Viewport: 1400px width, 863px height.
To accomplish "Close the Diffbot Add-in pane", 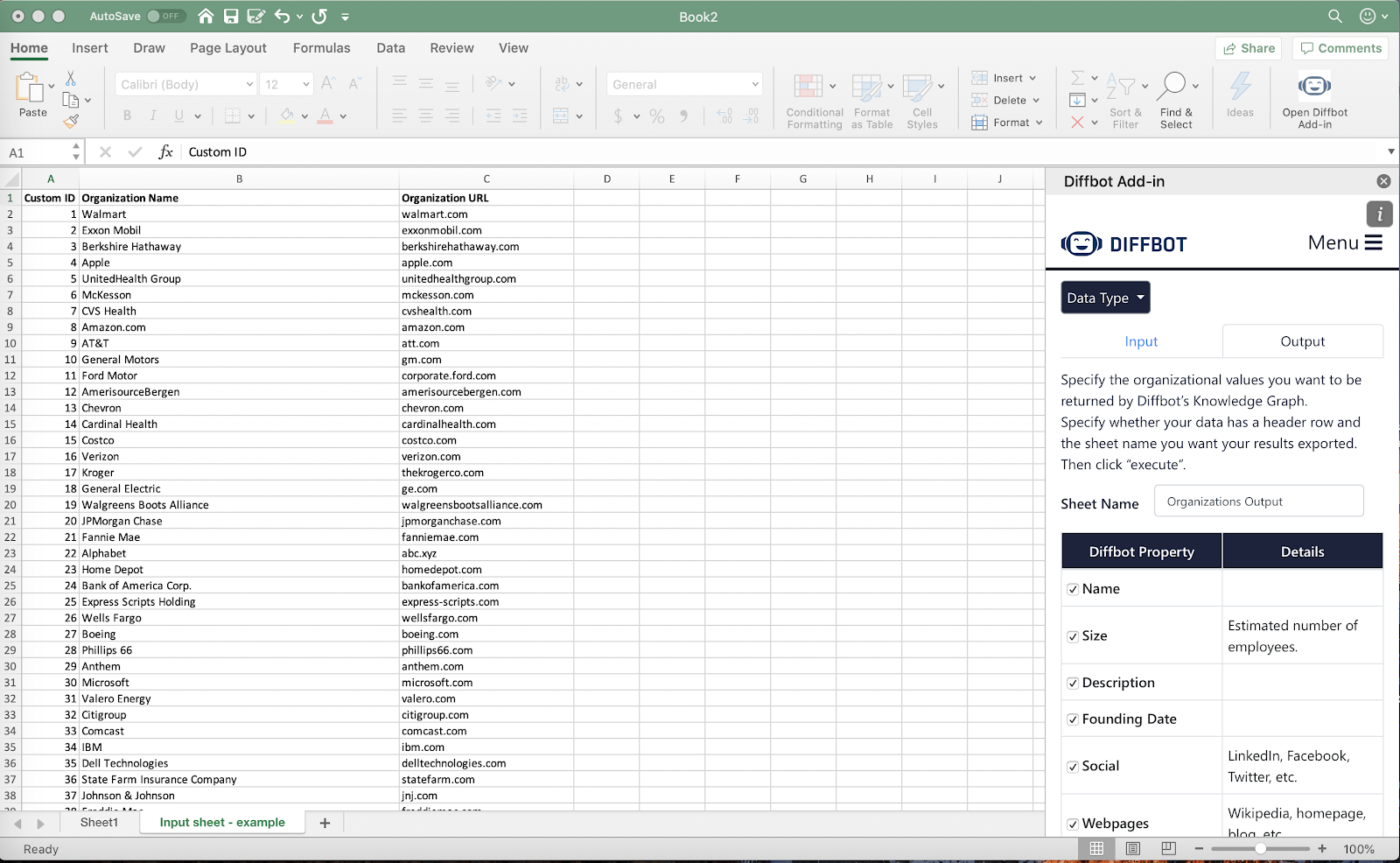I will point(1383,181).
